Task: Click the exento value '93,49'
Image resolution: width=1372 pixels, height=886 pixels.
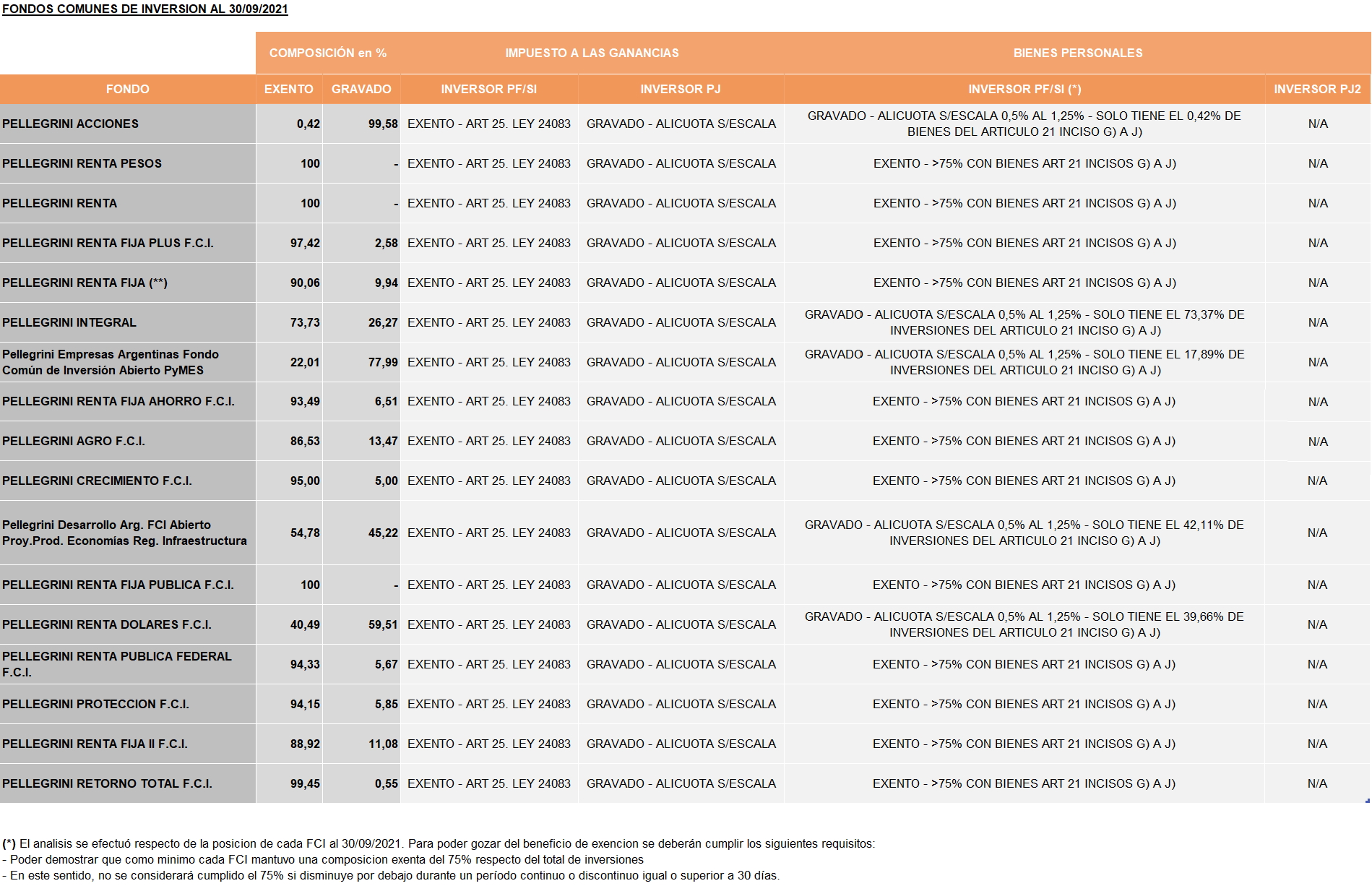Action: [x=305, y=401]
